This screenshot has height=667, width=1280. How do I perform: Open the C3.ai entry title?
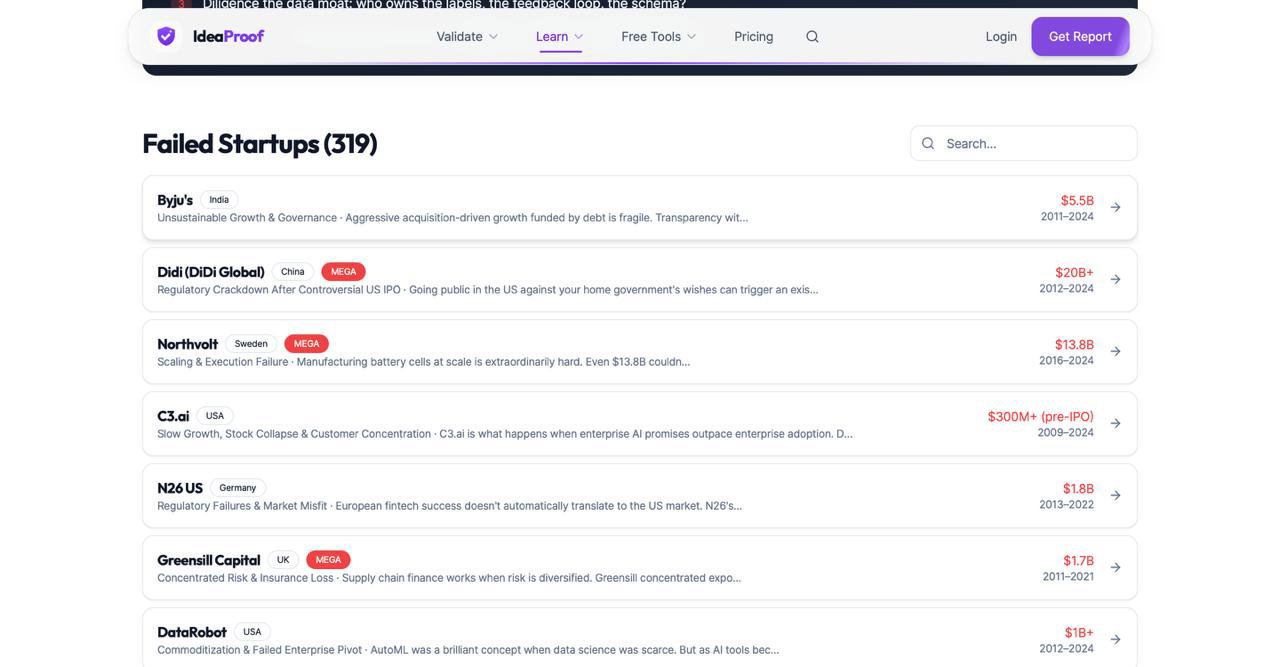coord(173,416)
